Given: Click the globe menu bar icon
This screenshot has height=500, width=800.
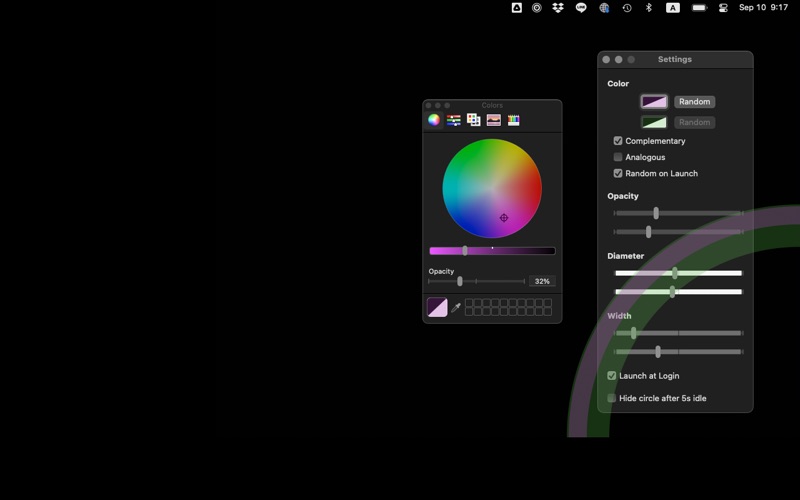Looking at the screenshot, I should pos(604,8).
